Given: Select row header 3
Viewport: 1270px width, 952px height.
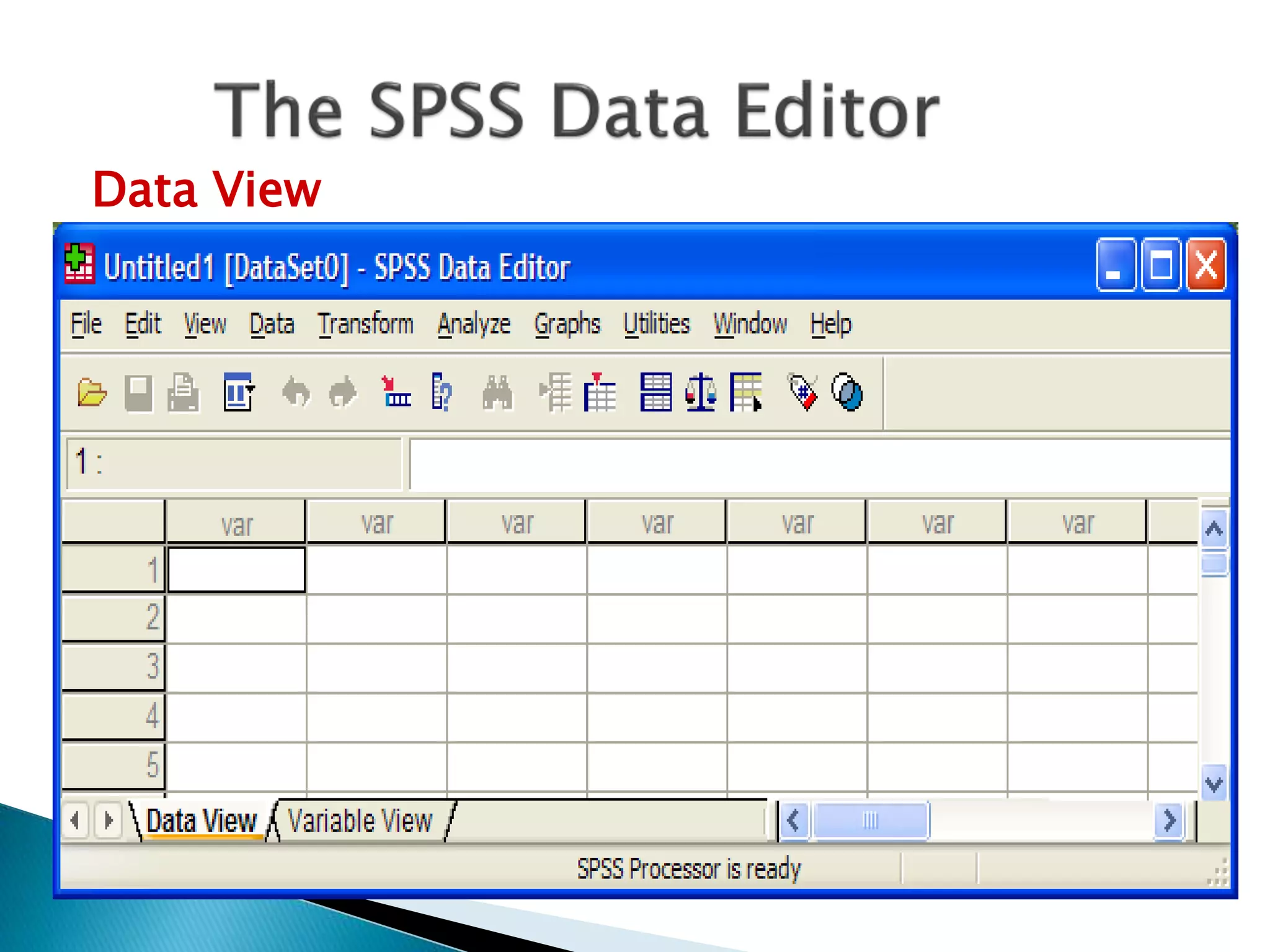Looking at the screenshot, I should [x=113, y=667].
